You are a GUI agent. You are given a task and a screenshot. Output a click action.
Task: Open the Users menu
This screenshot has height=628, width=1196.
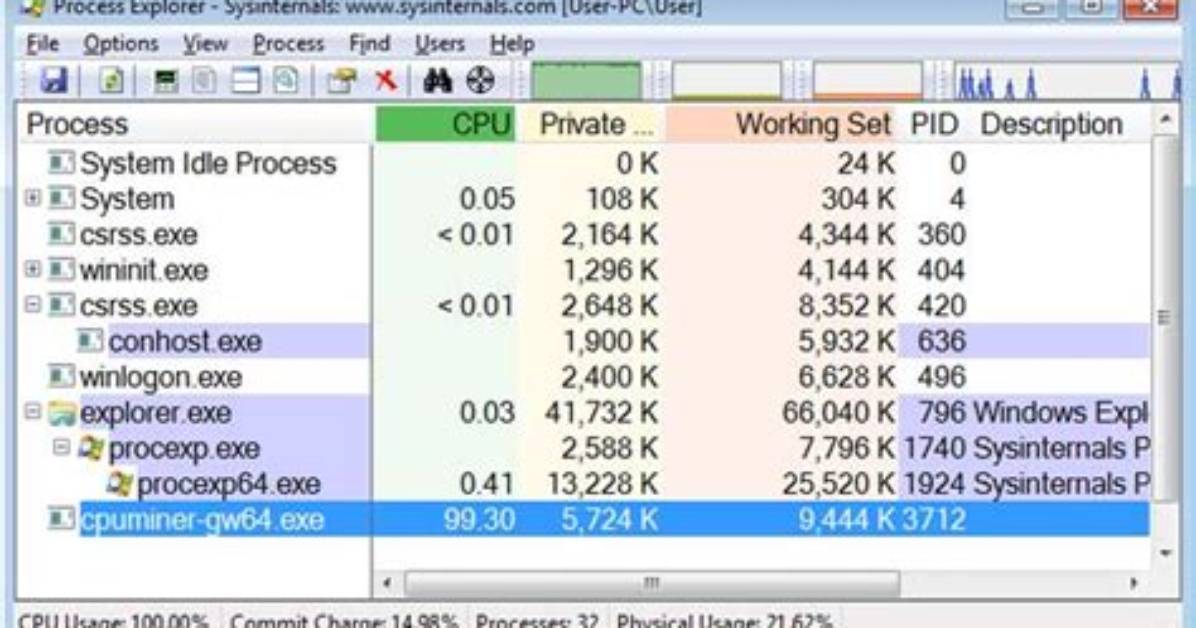(x=439, y=44)
